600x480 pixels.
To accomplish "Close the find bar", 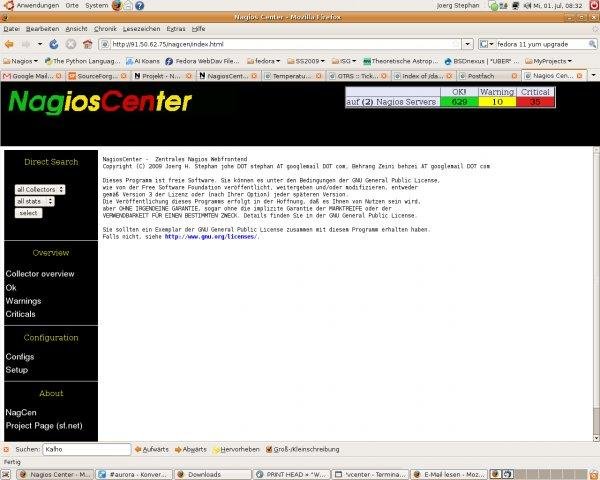I will (x=6, y=449).
